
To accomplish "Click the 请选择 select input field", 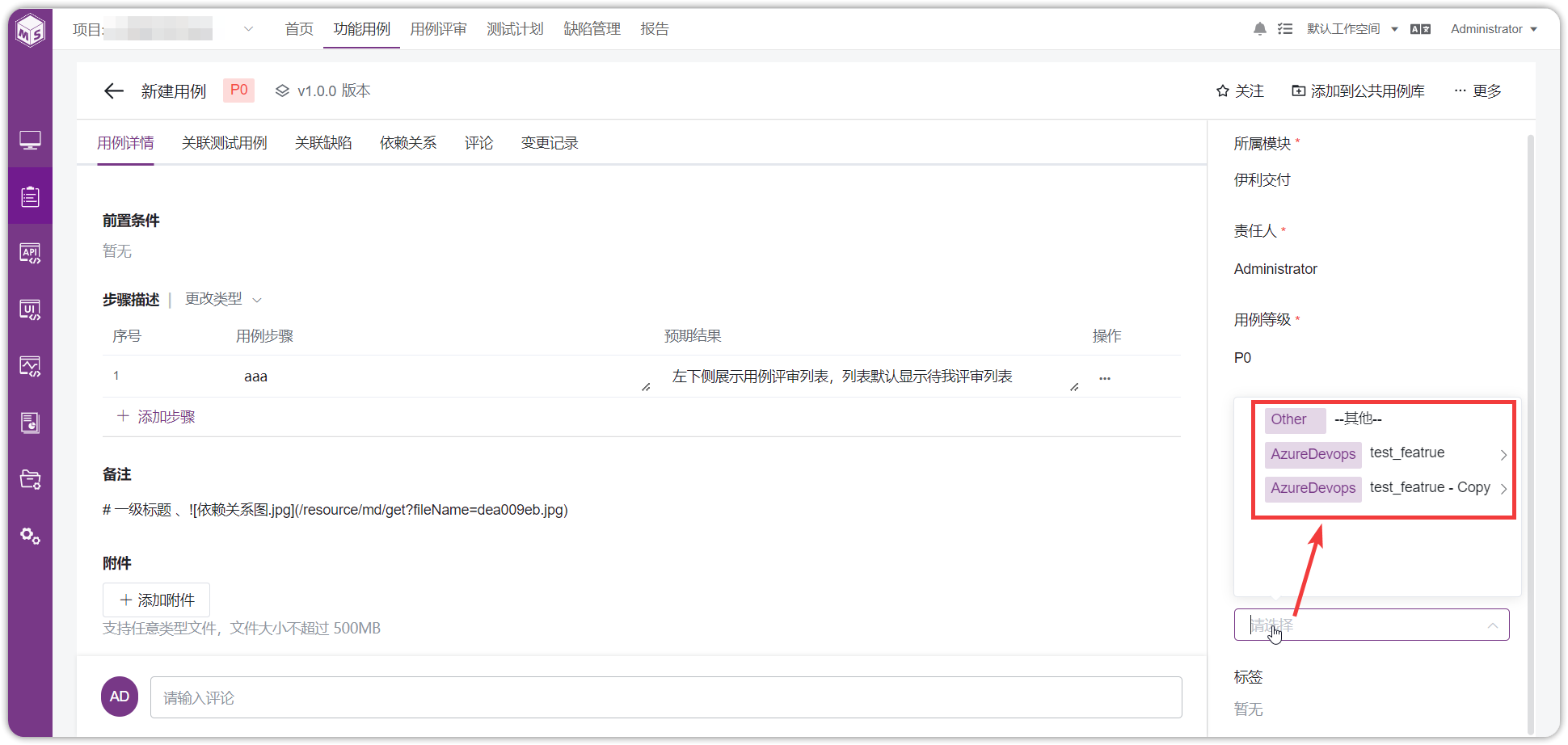I will [1372, 625].
